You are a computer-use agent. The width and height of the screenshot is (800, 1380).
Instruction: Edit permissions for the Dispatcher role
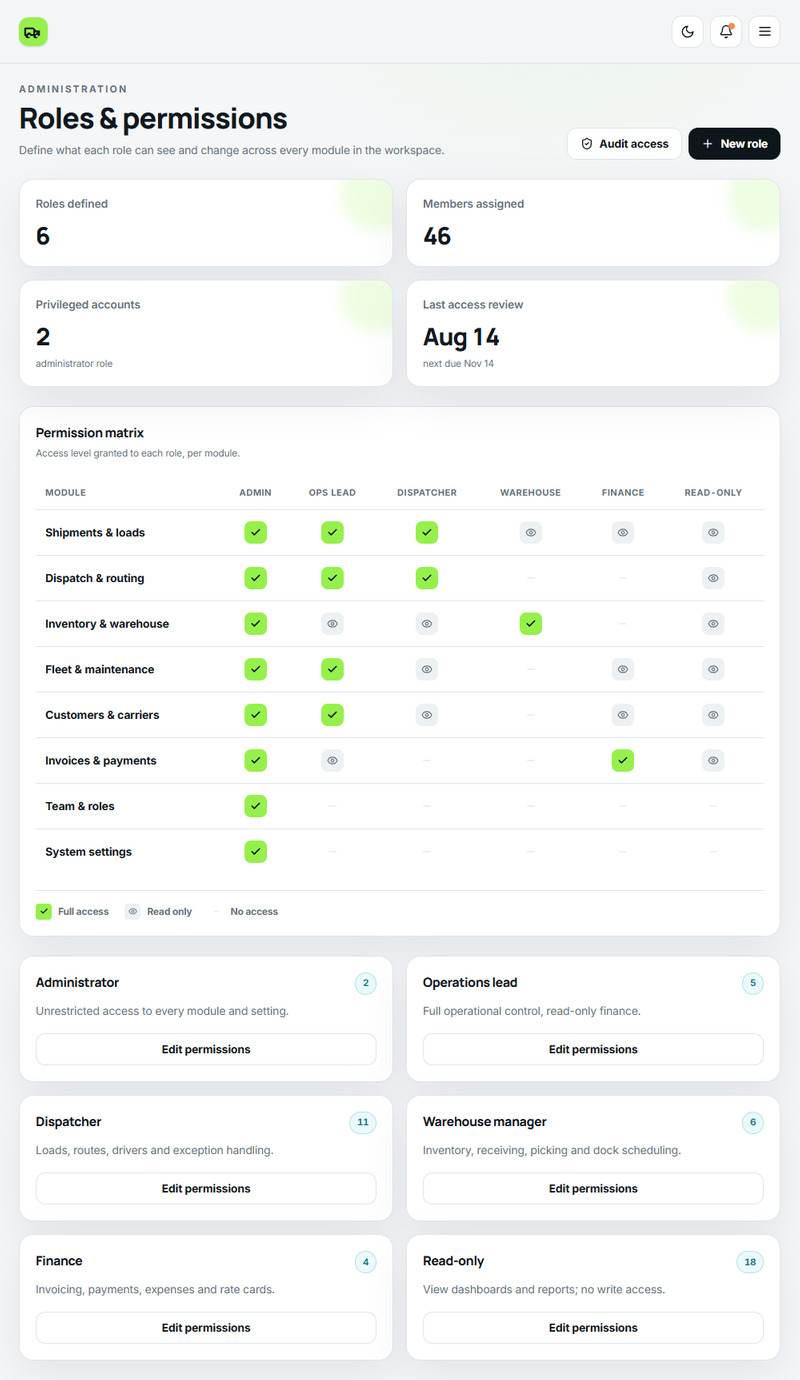[x=206, y=1189]
